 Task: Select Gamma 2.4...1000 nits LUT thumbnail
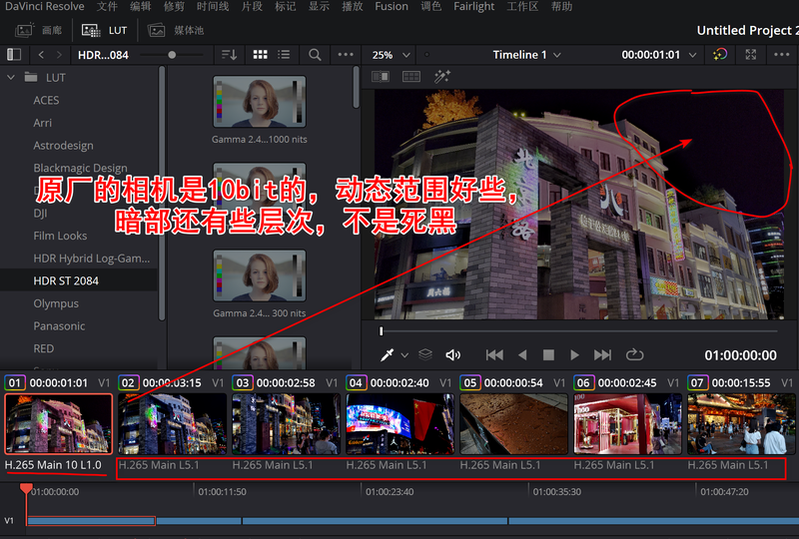pyautogui.click(x=259, y=102)
